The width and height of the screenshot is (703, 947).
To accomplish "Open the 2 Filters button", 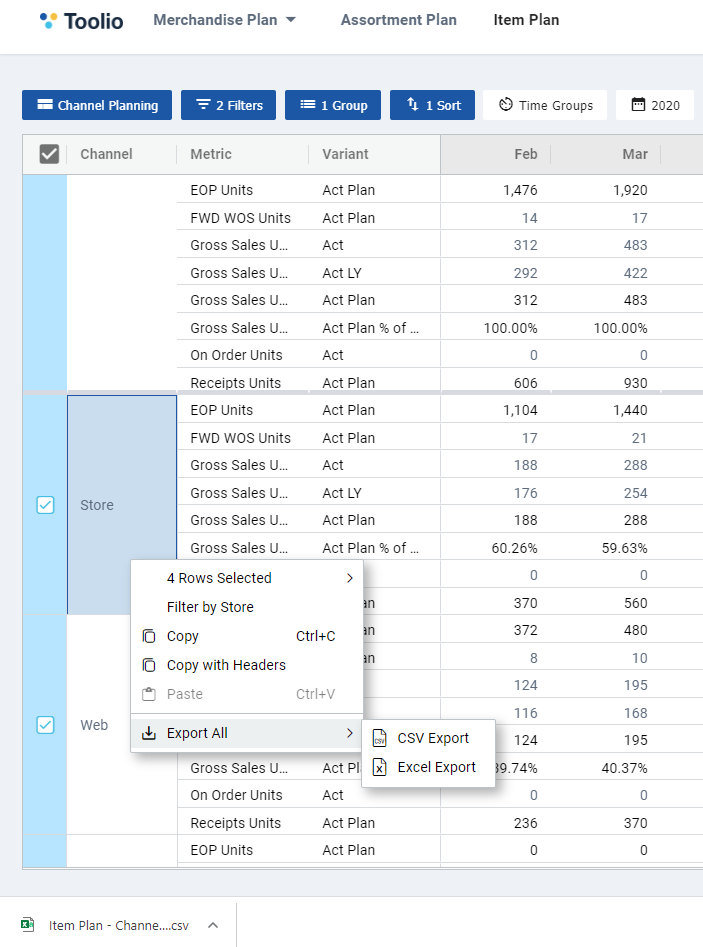I will point(228,105).
